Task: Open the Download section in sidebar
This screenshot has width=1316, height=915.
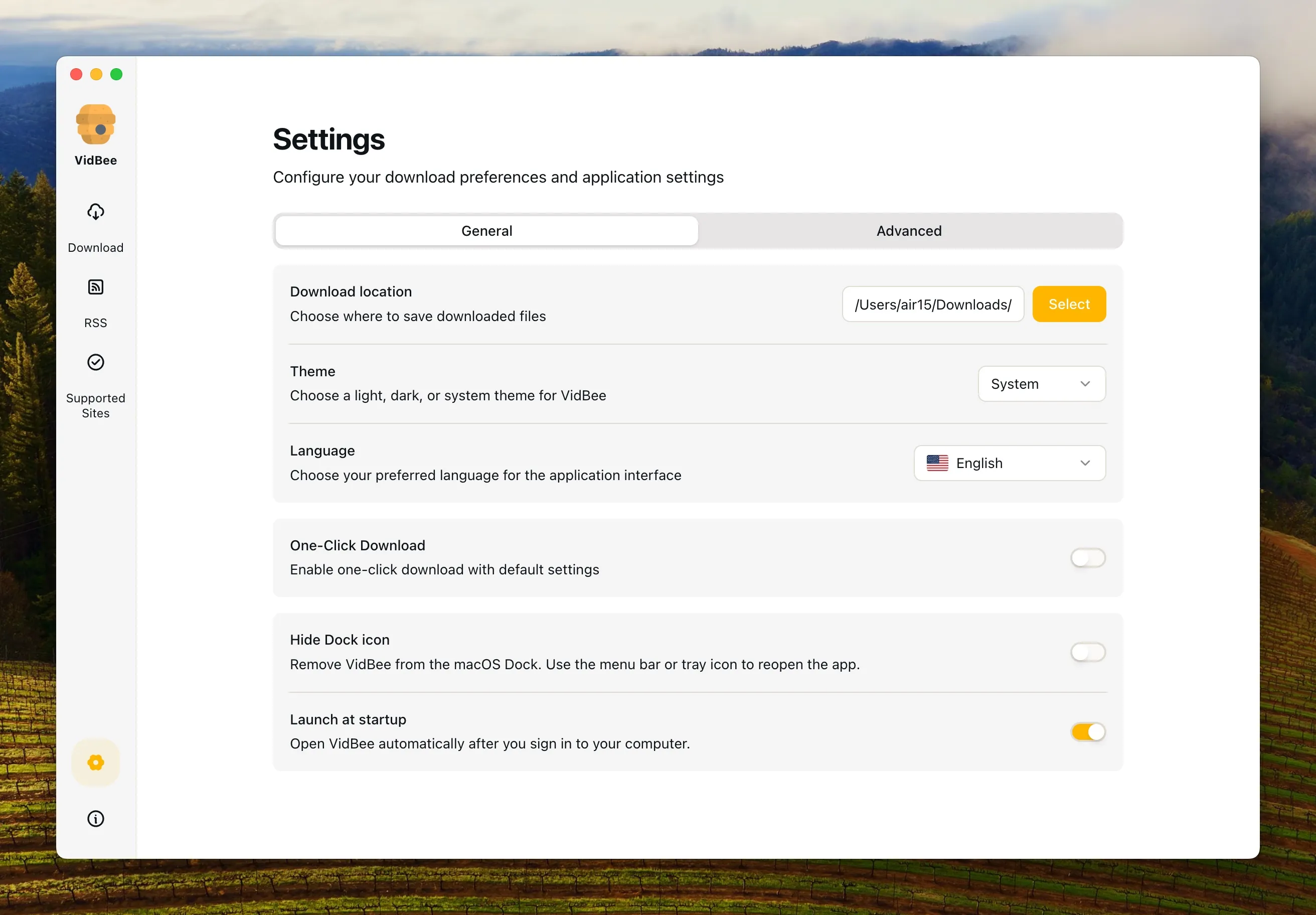Action: pyautogui.click(x=95, y=226)
